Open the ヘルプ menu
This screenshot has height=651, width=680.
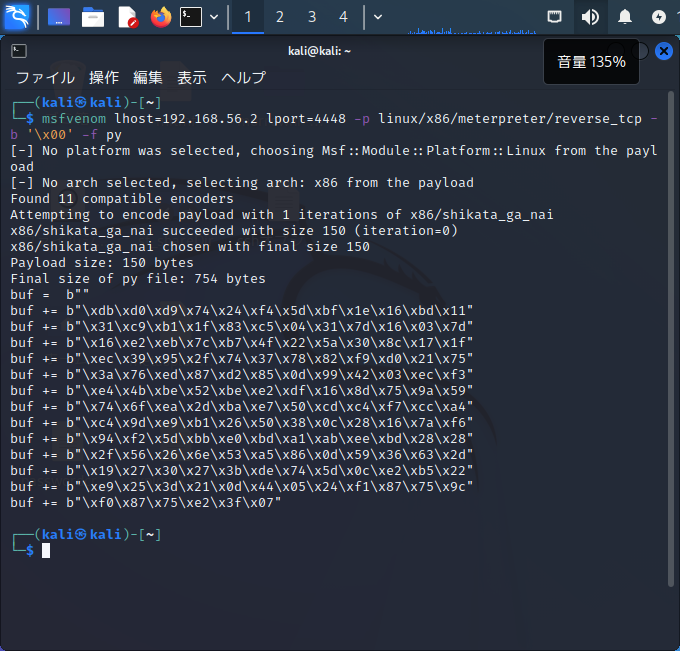coord(244,78)
